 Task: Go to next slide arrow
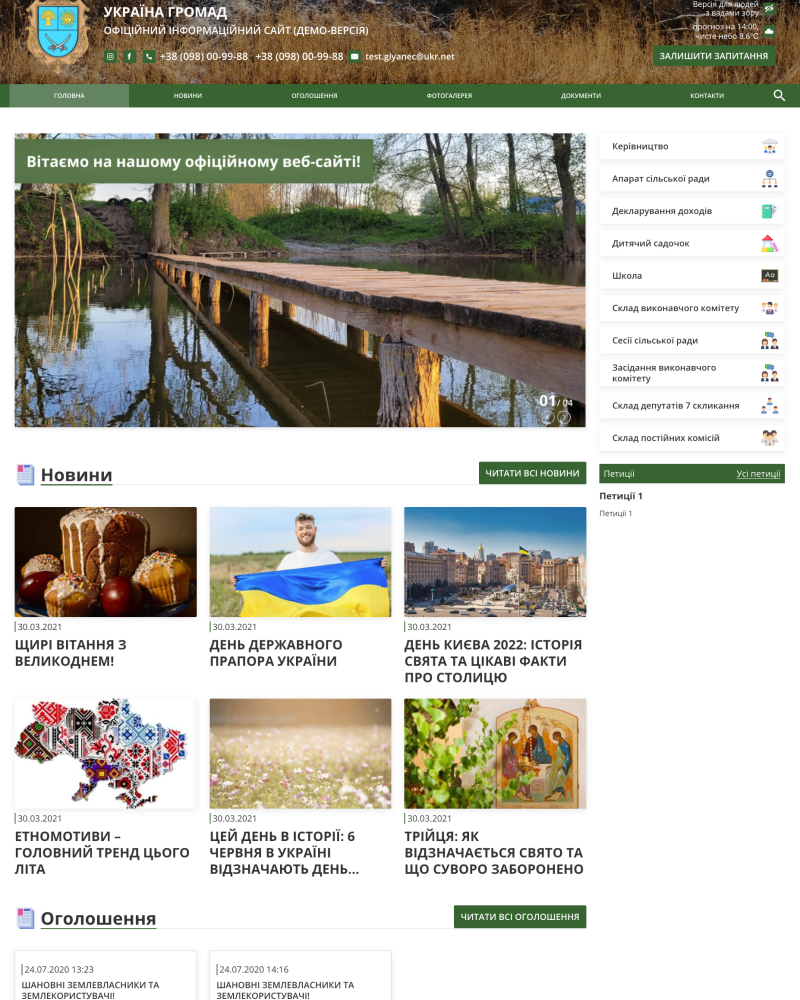[564, 418]
